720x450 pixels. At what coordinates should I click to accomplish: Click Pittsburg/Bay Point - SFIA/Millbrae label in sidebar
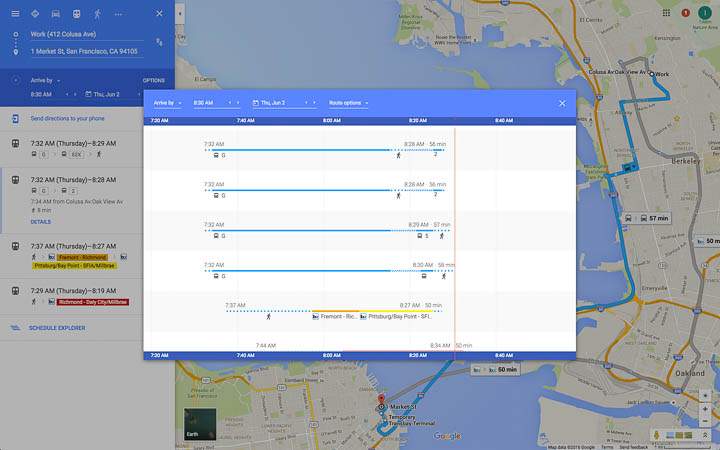tap(75, 266)
